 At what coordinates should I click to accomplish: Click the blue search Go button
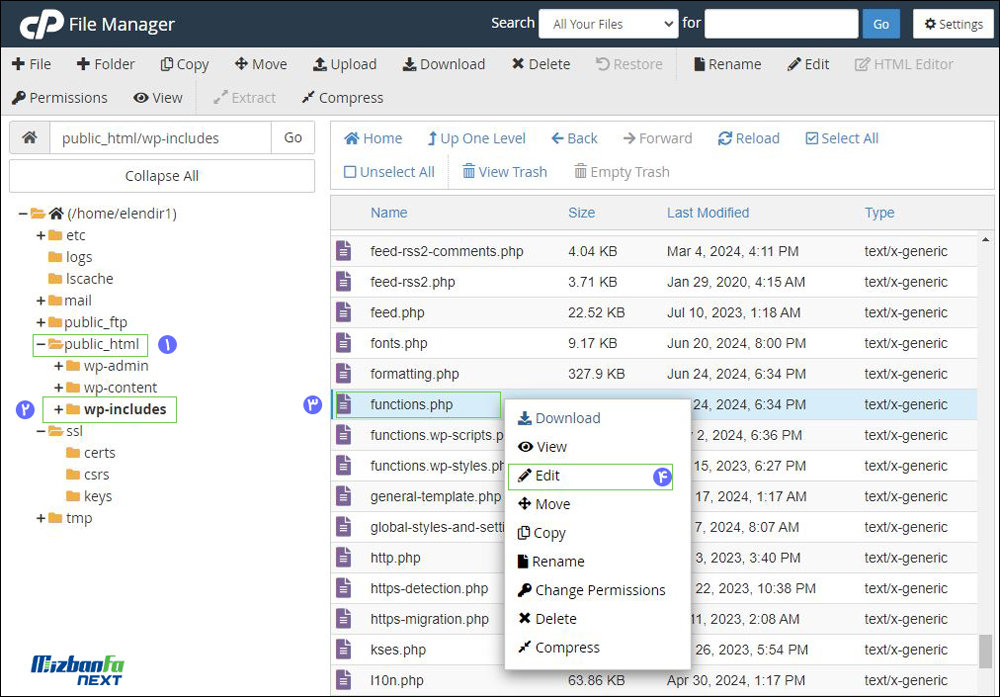[881, 24]
